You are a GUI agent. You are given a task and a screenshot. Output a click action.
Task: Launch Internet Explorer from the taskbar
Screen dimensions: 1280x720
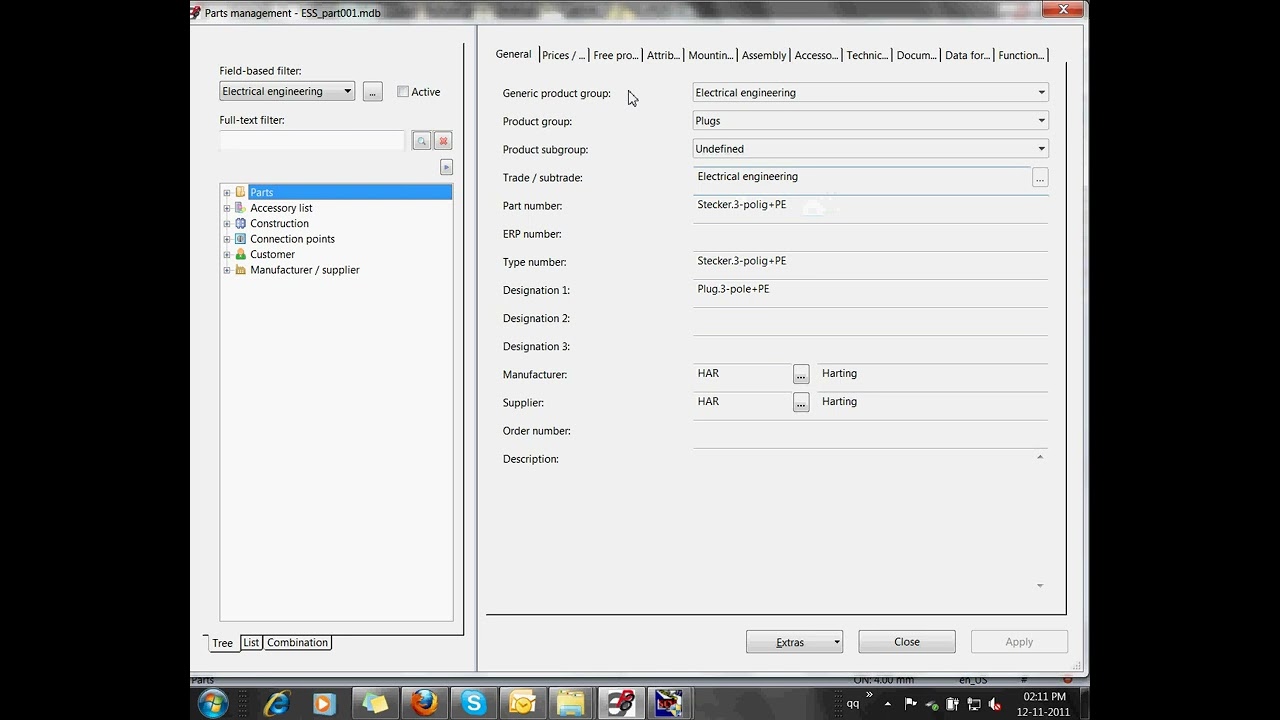(x=277, y=703)
